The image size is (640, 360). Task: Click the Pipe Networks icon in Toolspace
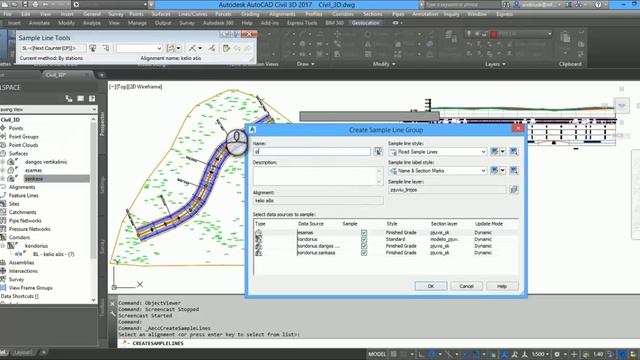pyautogui.click(x=3, y=220)
